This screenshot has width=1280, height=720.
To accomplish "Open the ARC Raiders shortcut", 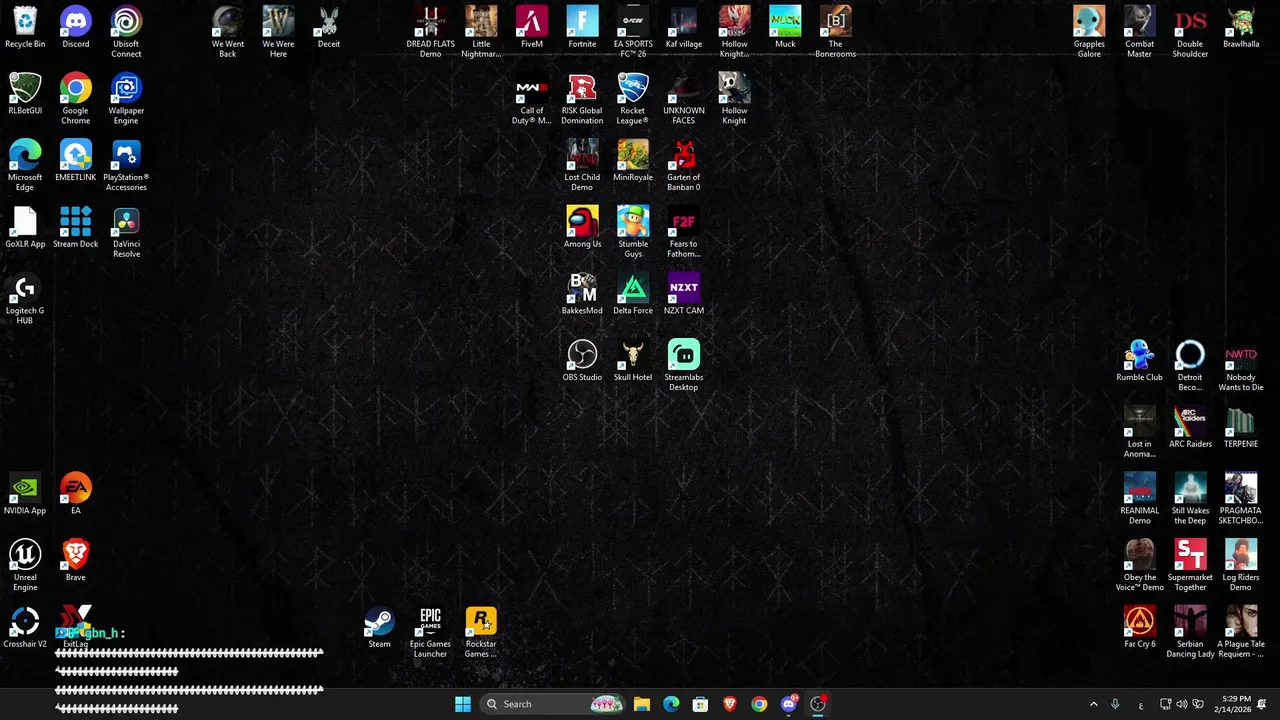I will point(1190,428).
